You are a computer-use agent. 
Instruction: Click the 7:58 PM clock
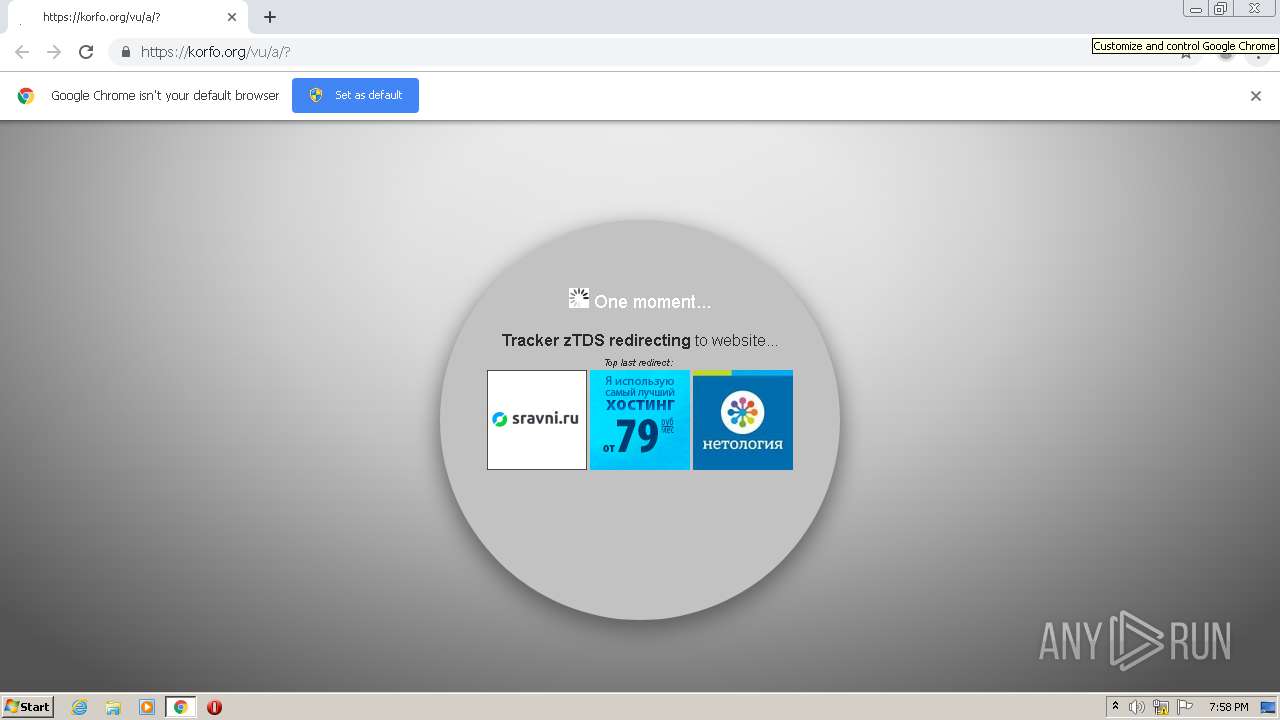click(1228, 707)
